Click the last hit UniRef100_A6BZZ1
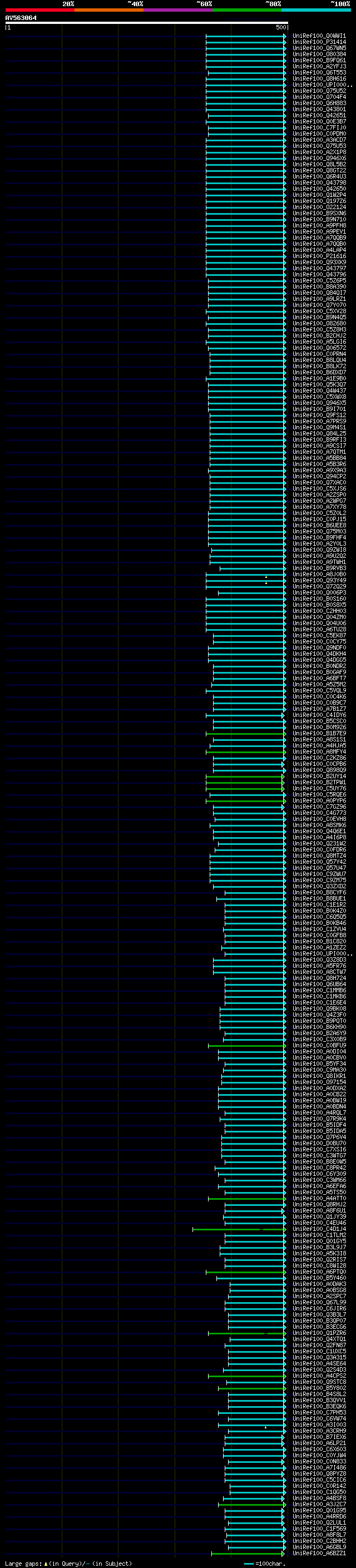The width and height of the screenshot is (356, 1568). point(319,1554)
